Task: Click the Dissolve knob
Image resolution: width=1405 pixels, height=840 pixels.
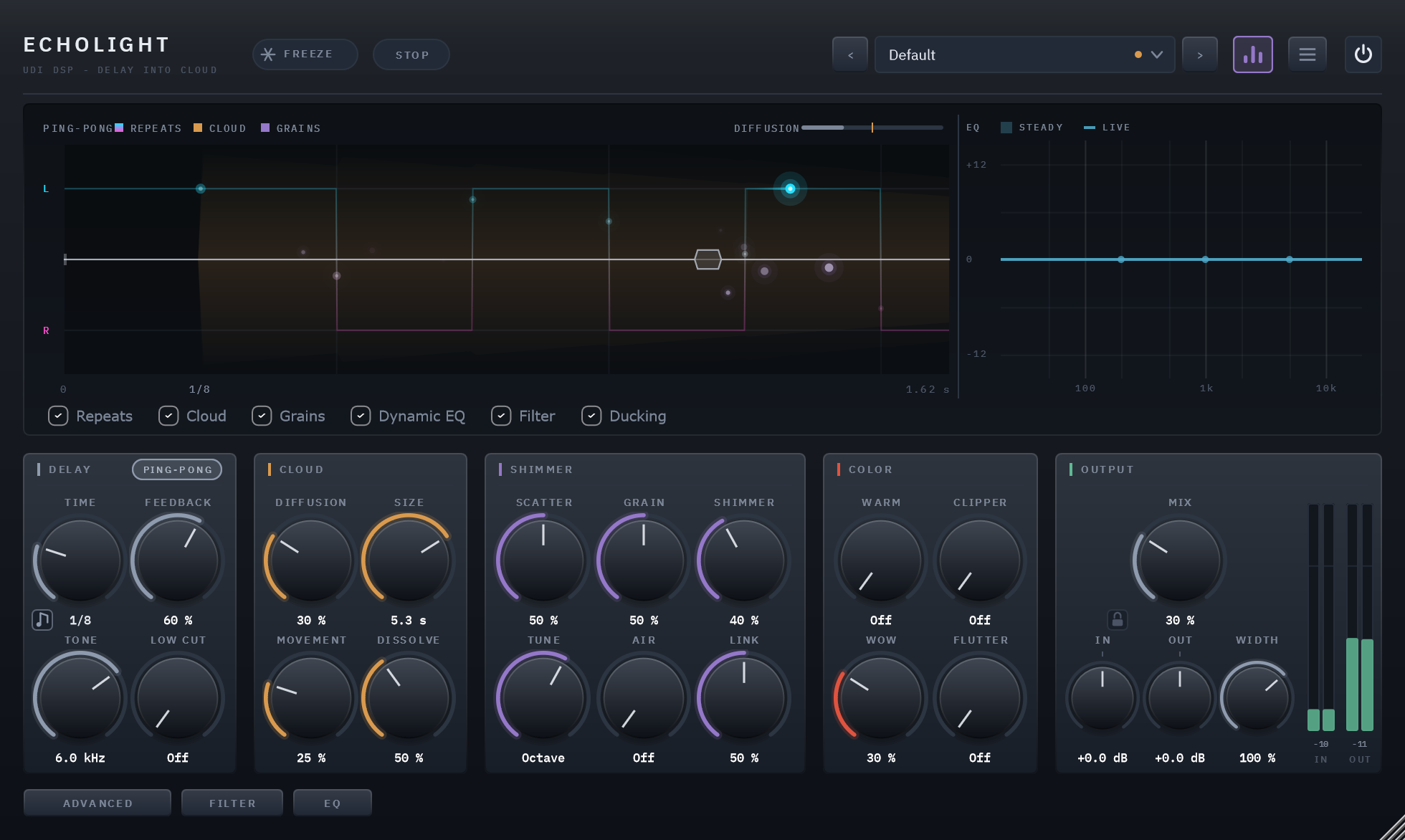Action: click(x=409, y=697)
